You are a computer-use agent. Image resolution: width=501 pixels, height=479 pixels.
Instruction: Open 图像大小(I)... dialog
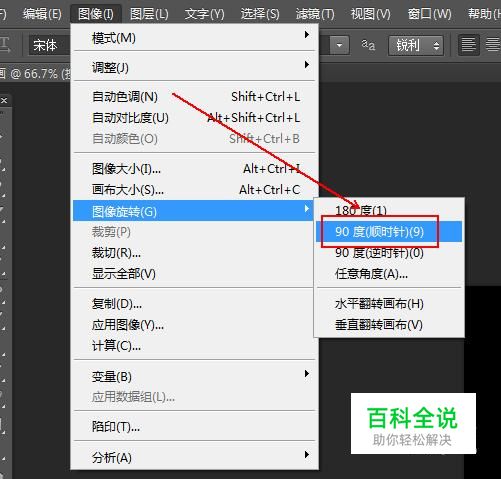[x=194, y=169]
